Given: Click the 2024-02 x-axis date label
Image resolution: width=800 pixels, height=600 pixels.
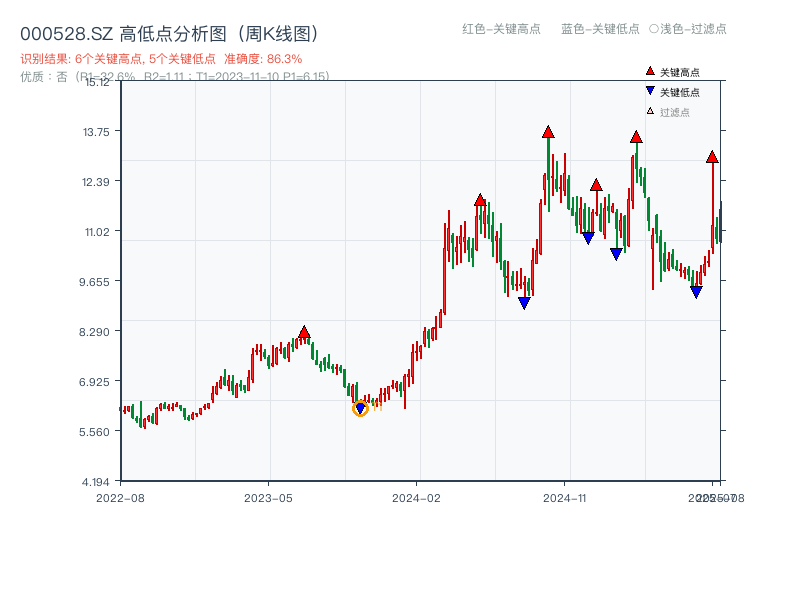Looking at the screenshot, I should point(416,498).
